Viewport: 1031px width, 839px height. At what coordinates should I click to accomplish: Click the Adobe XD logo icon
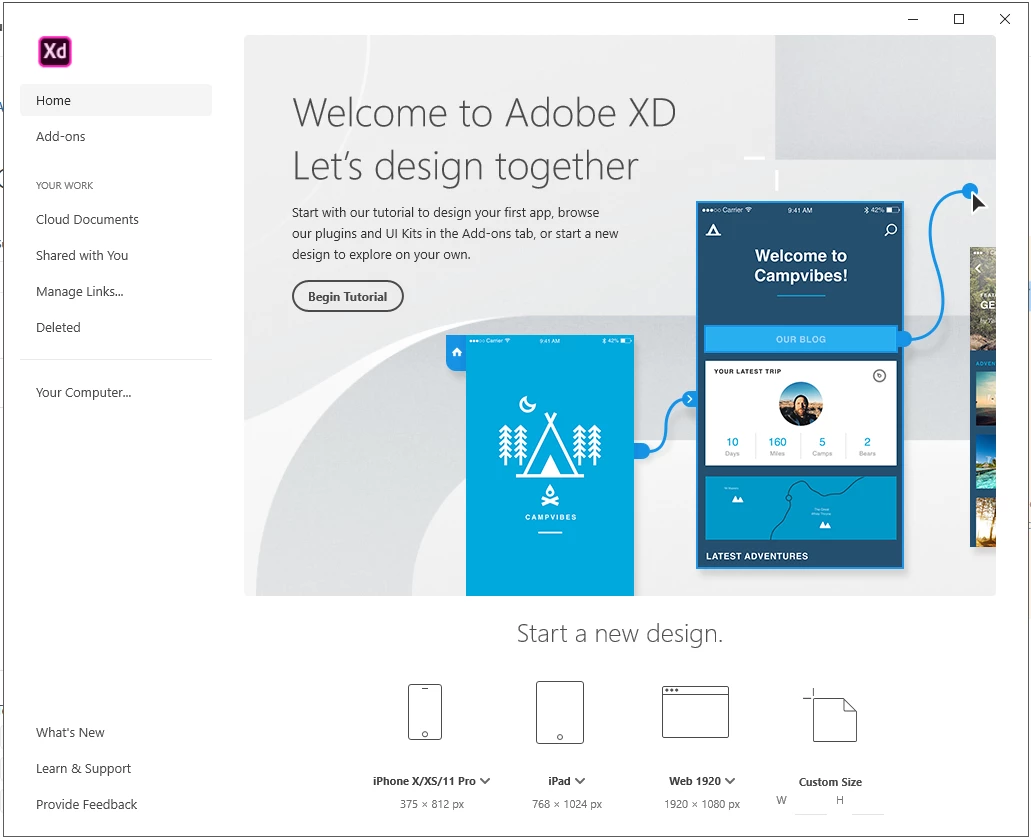point(55,51)
